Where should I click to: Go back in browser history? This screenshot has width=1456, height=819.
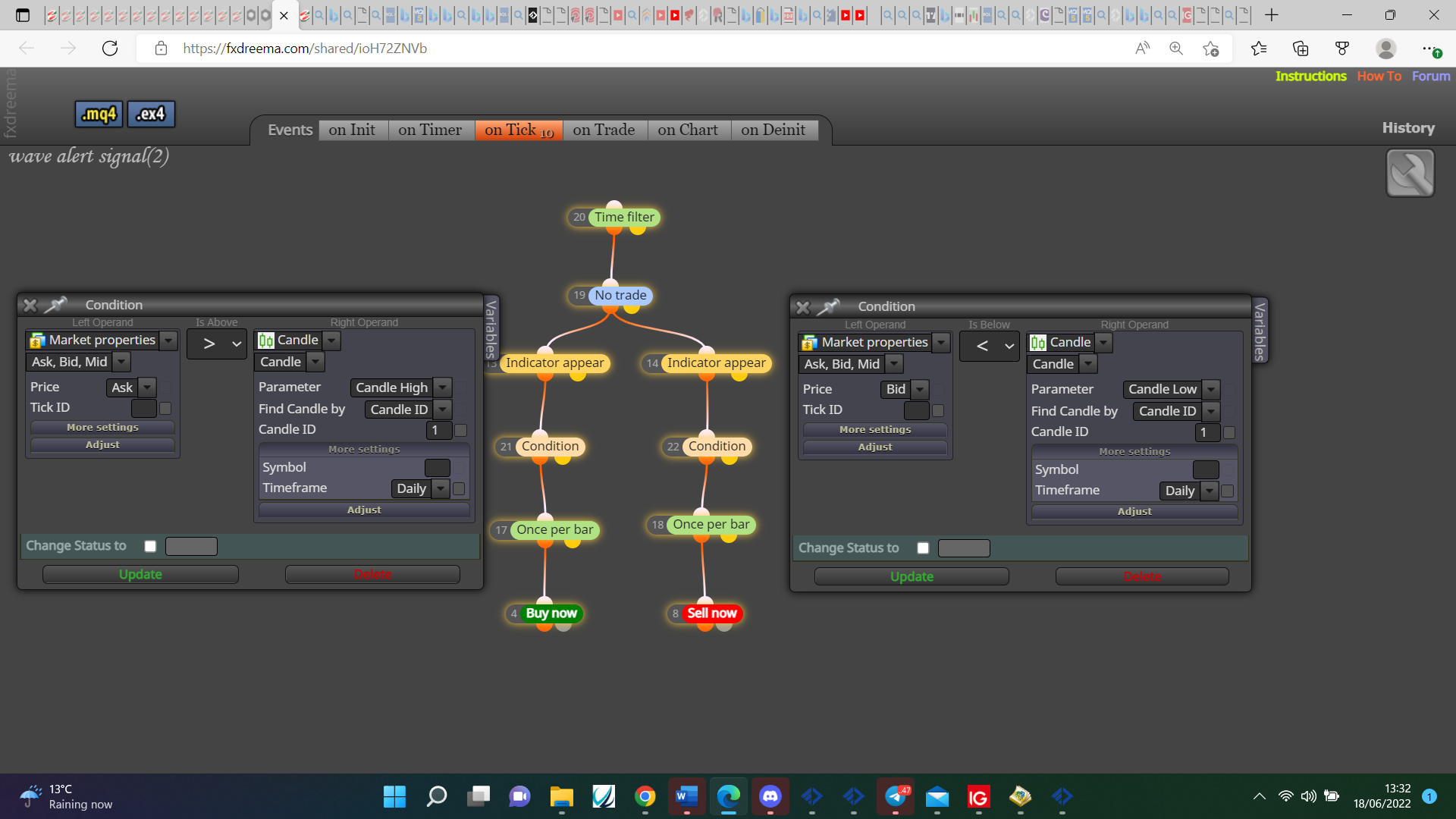point(27,49)
